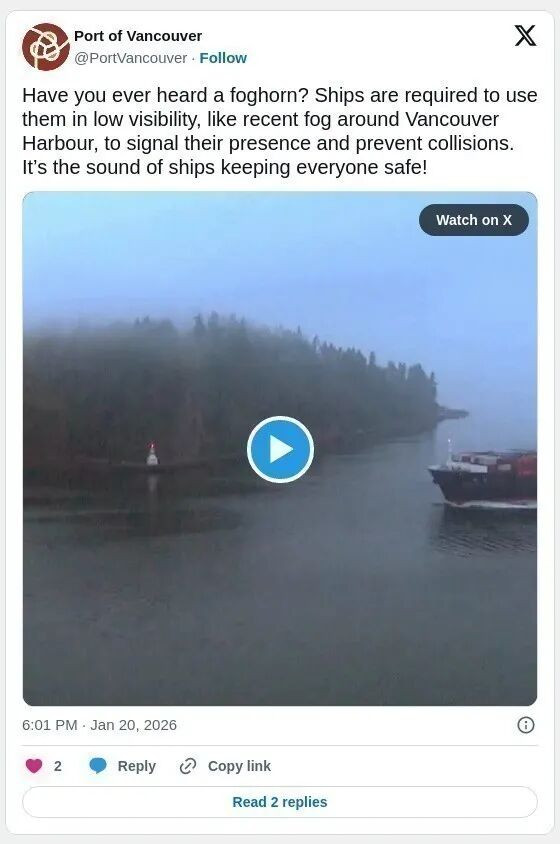Open the @PortVancouver handle link
This screenshot has height=844, width=560.
130,58
